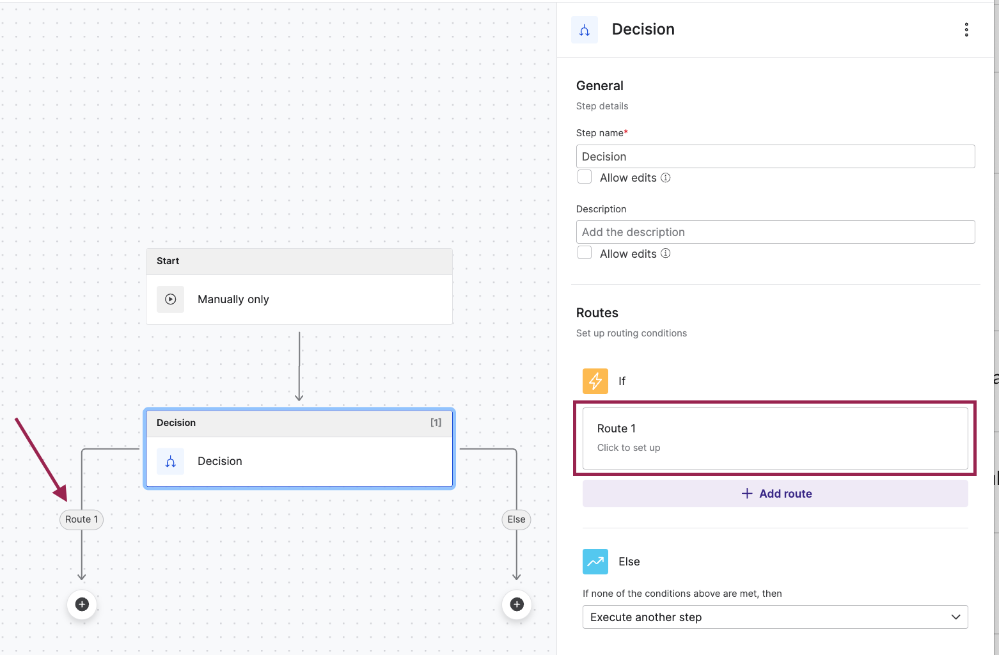Click the Routes section heading

[597, 313]
